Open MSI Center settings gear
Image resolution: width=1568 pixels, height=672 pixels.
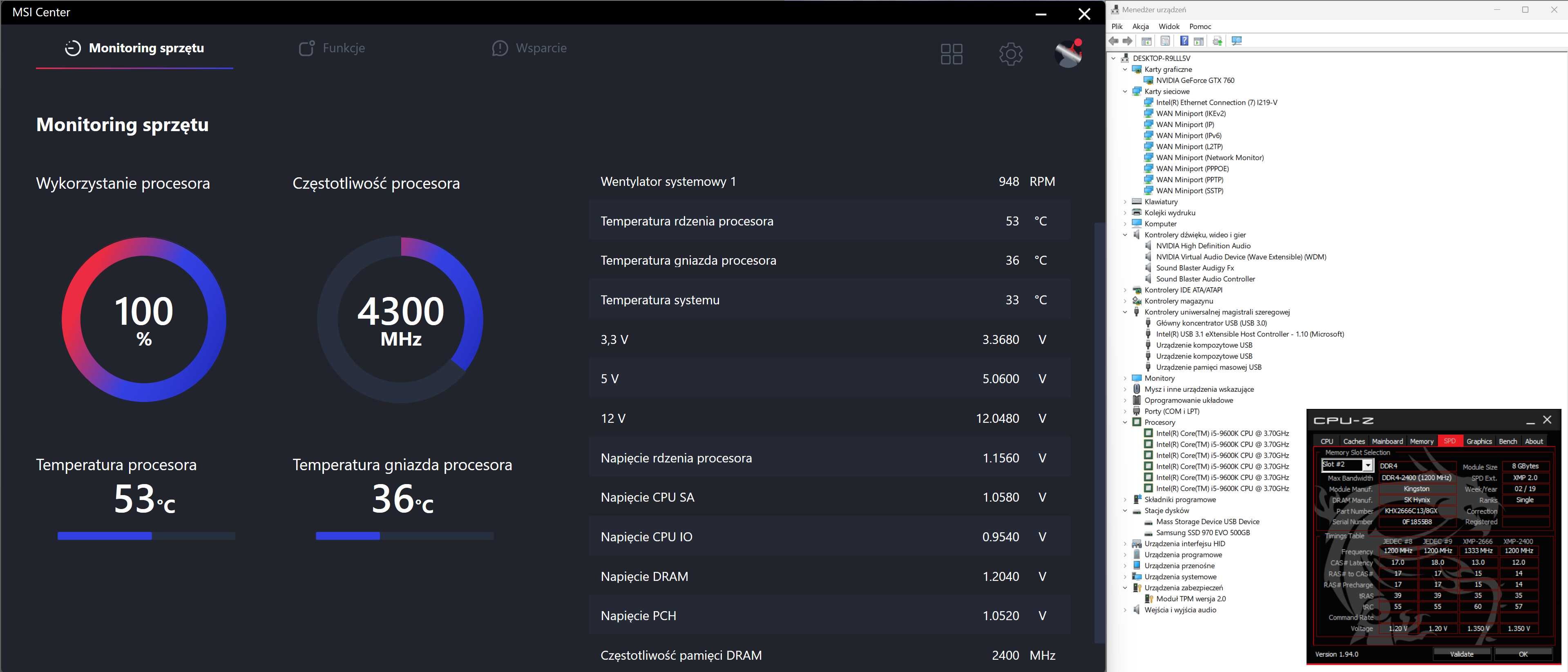point(1010,54)
